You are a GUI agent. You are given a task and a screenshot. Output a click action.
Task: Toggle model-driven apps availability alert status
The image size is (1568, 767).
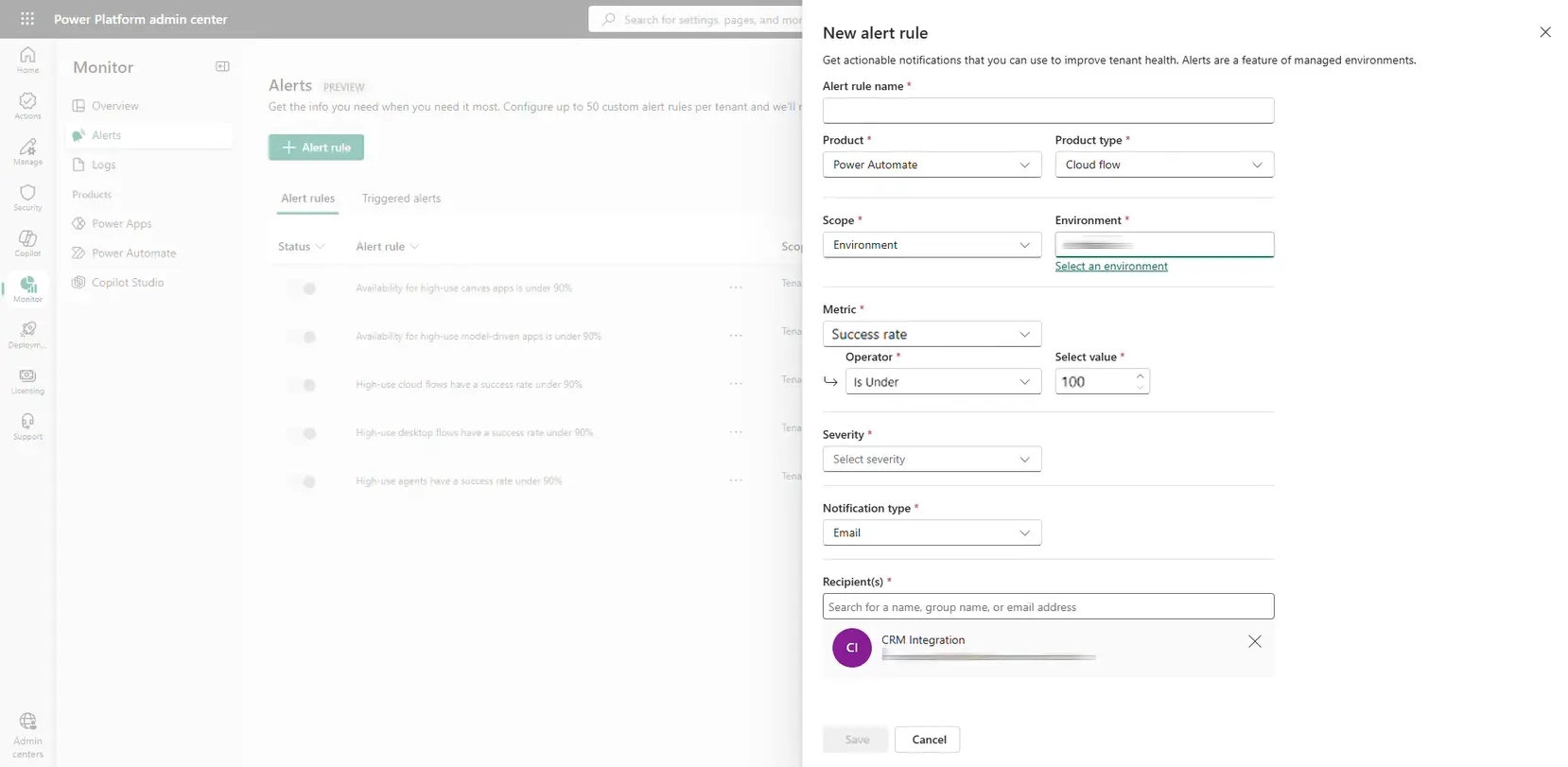pyautogui.click(x=302, y=337)
